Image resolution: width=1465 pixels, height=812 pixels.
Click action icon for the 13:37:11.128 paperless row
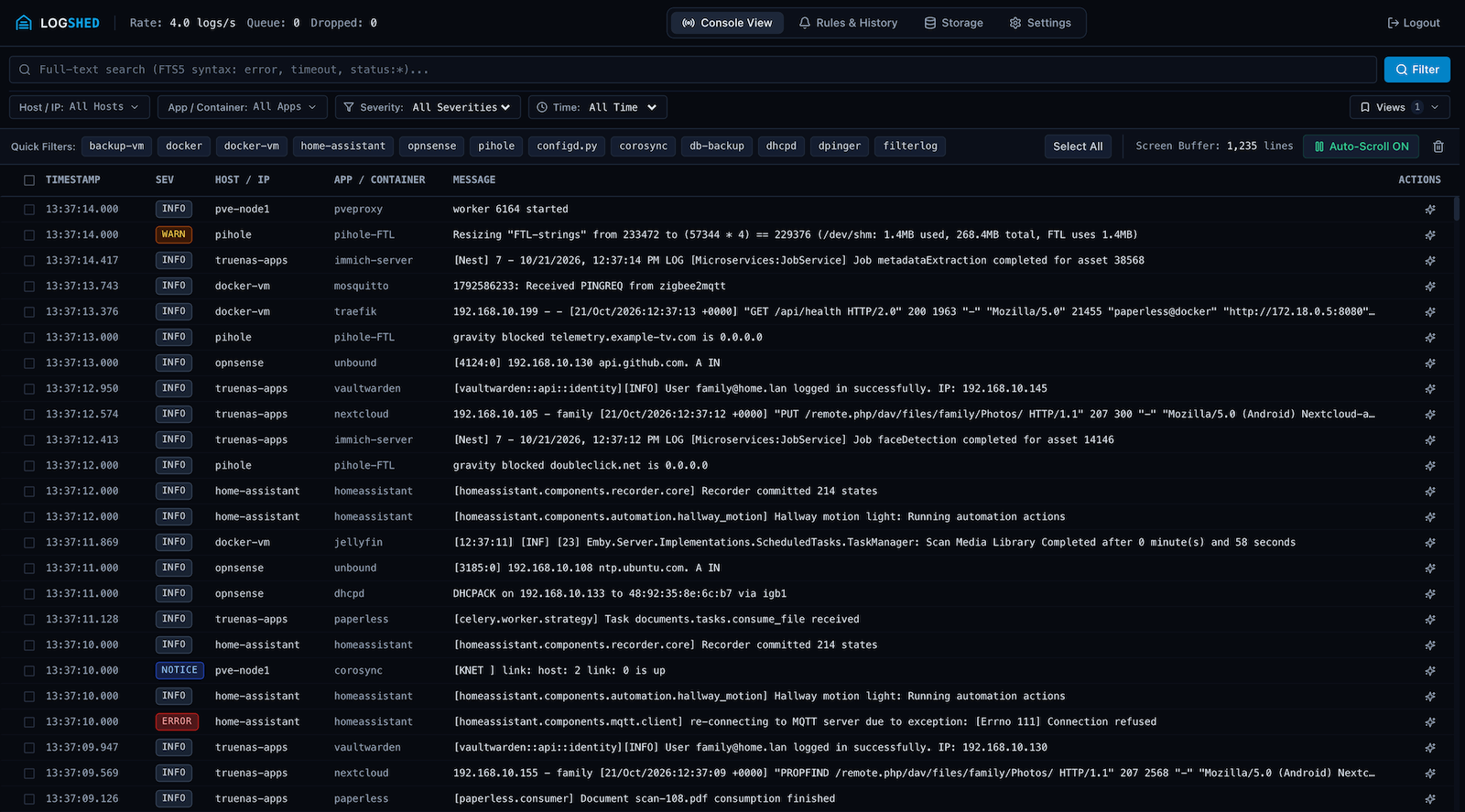(x=1430, y=620)
